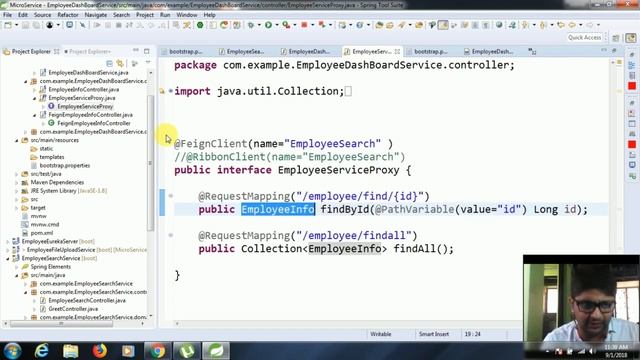Collapse EmployeeServiceProxy.java tree node
The height and width of the screenshot is (360, 640).
[35, 98]
